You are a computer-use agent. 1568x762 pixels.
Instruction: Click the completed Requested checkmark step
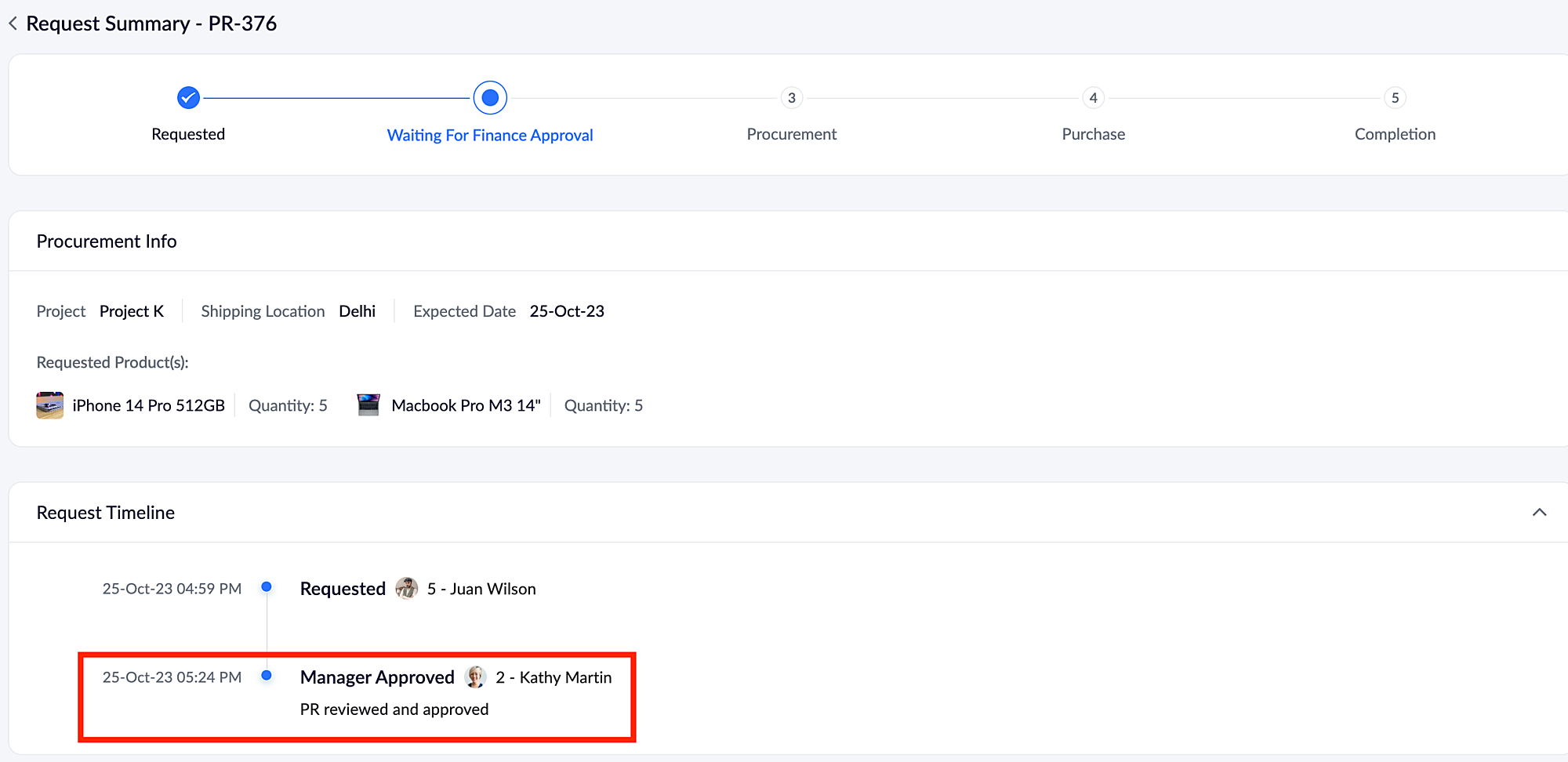click(x=188, y=98)
